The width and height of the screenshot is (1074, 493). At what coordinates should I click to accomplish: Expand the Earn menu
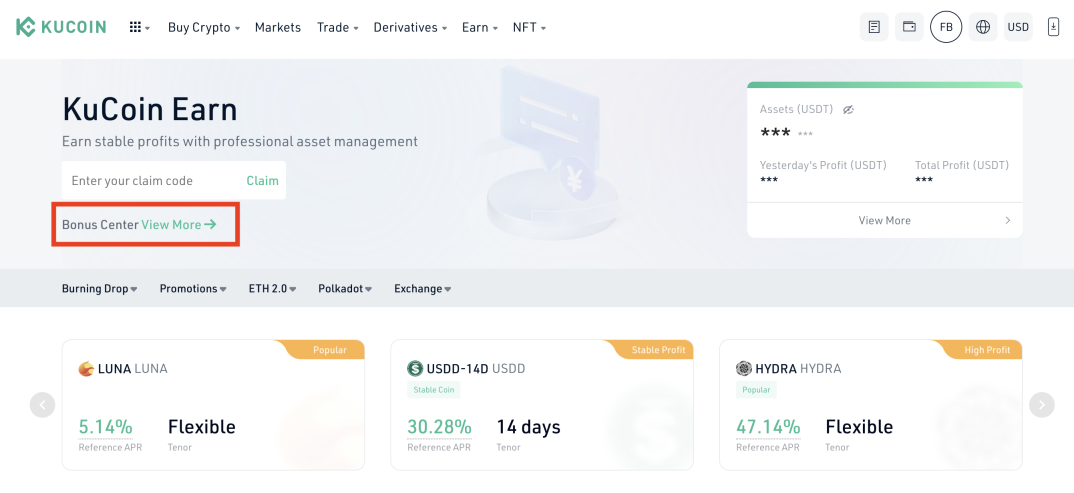(x=479, y=27)
